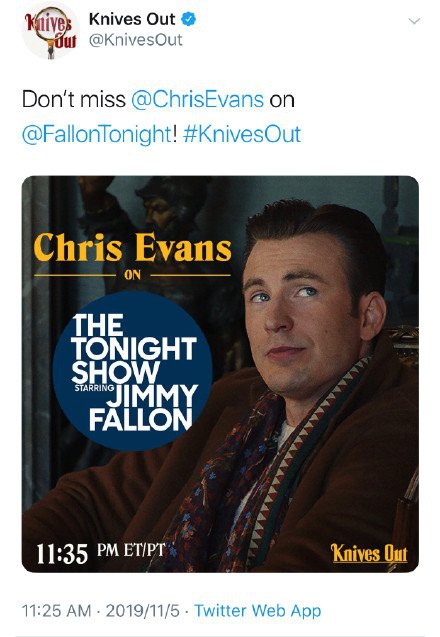Expand the tweet options chevron
The image size is (440, 637).
tap(414, 21)
